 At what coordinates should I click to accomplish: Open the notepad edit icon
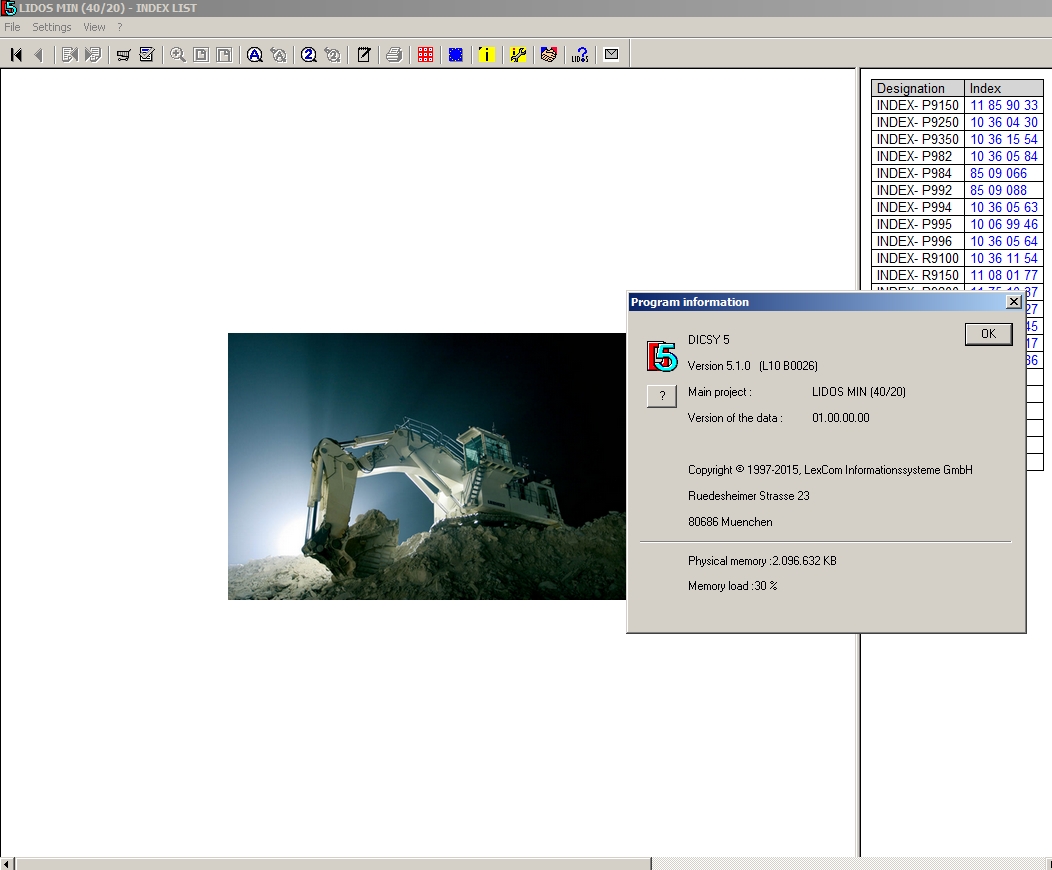coord(362,55)
